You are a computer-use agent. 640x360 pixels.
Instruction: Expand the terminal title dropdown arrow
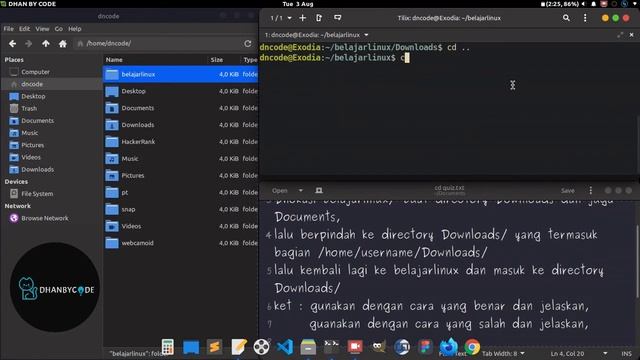(x=366, y=35)
